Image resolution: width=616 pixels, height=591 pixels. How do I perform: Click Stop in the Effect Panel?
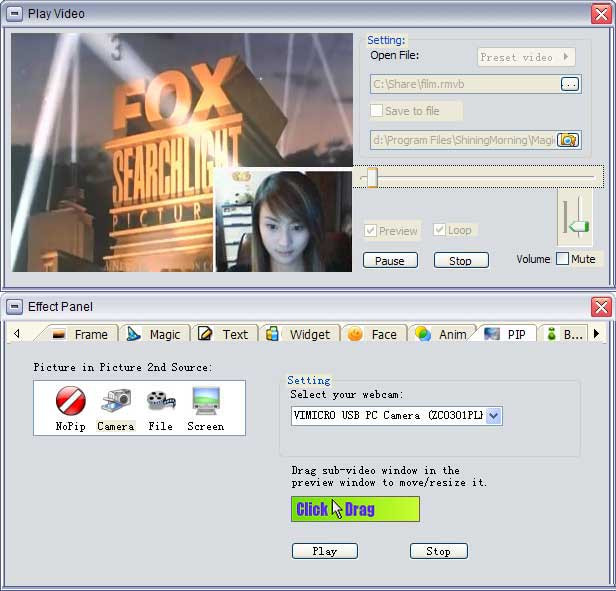[x=438, y=551]
